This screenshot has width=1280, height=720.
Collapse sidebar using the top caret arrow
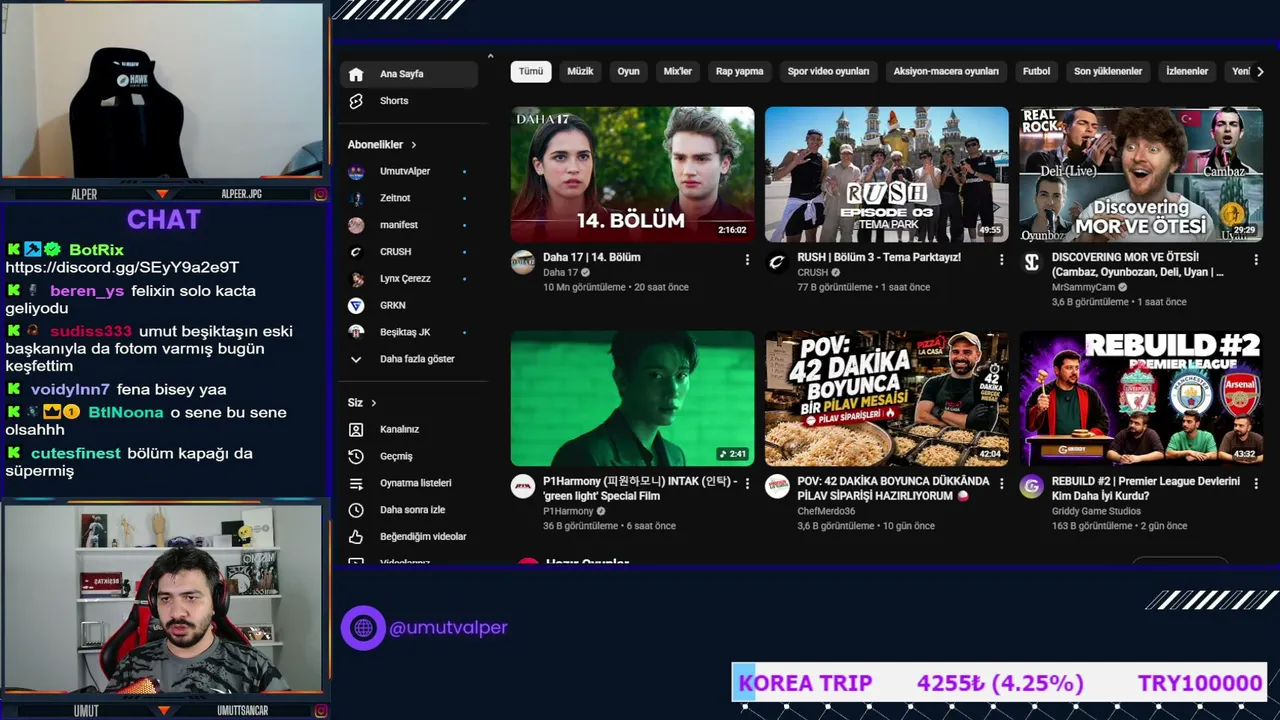coord(490,56)
